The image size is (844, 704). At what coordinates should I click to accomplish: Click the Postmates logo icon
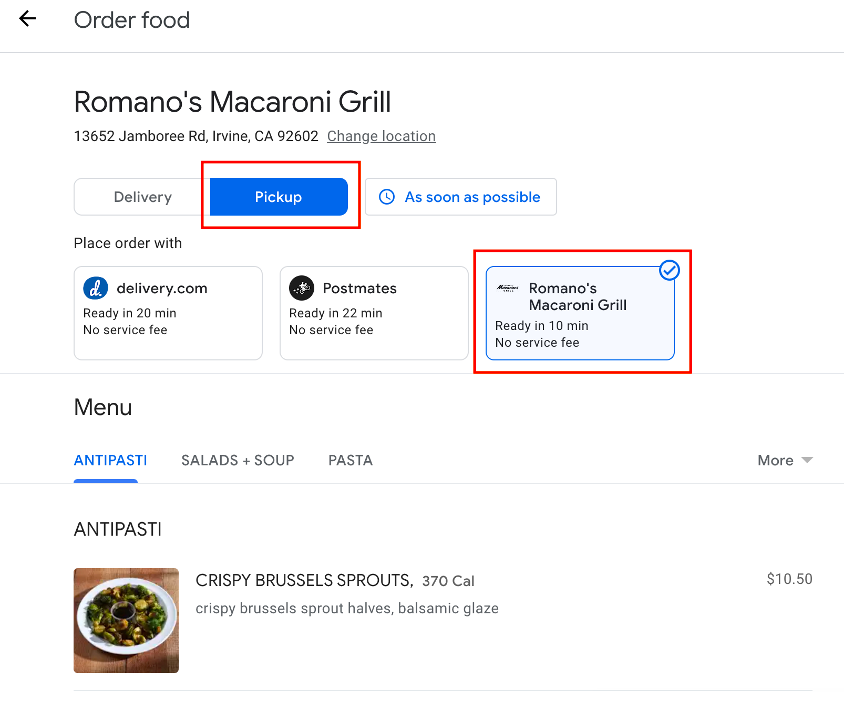301,288
